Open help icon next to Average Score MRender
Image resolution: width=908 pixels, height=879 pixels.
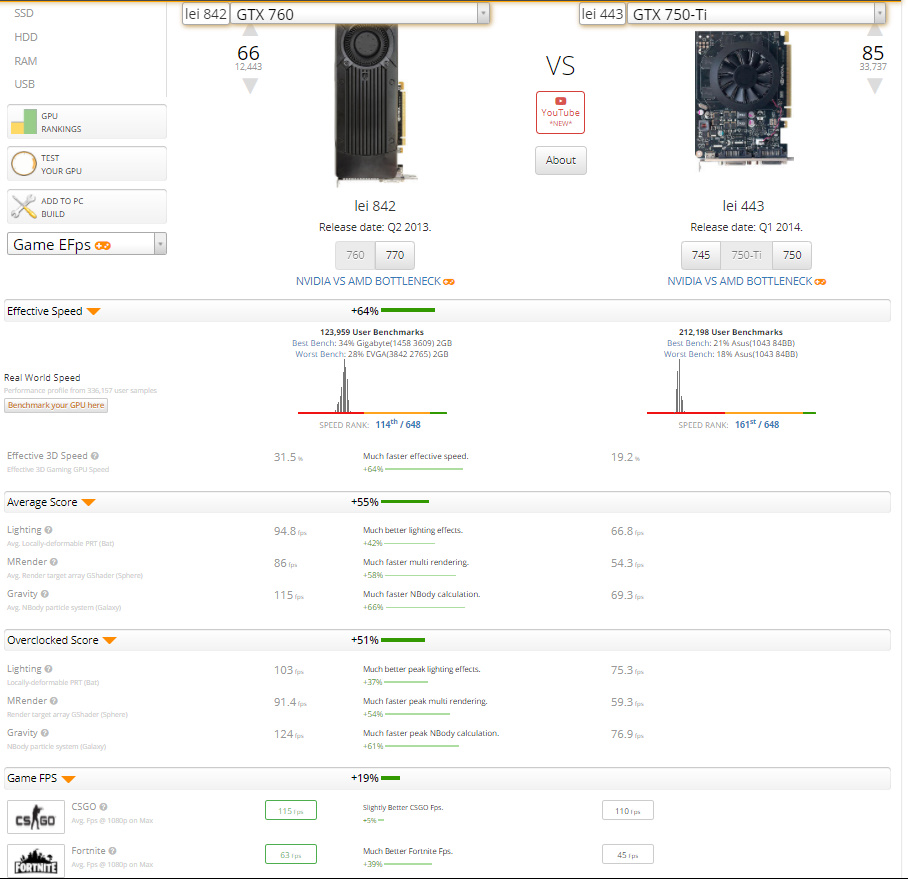tap(54, 562)
